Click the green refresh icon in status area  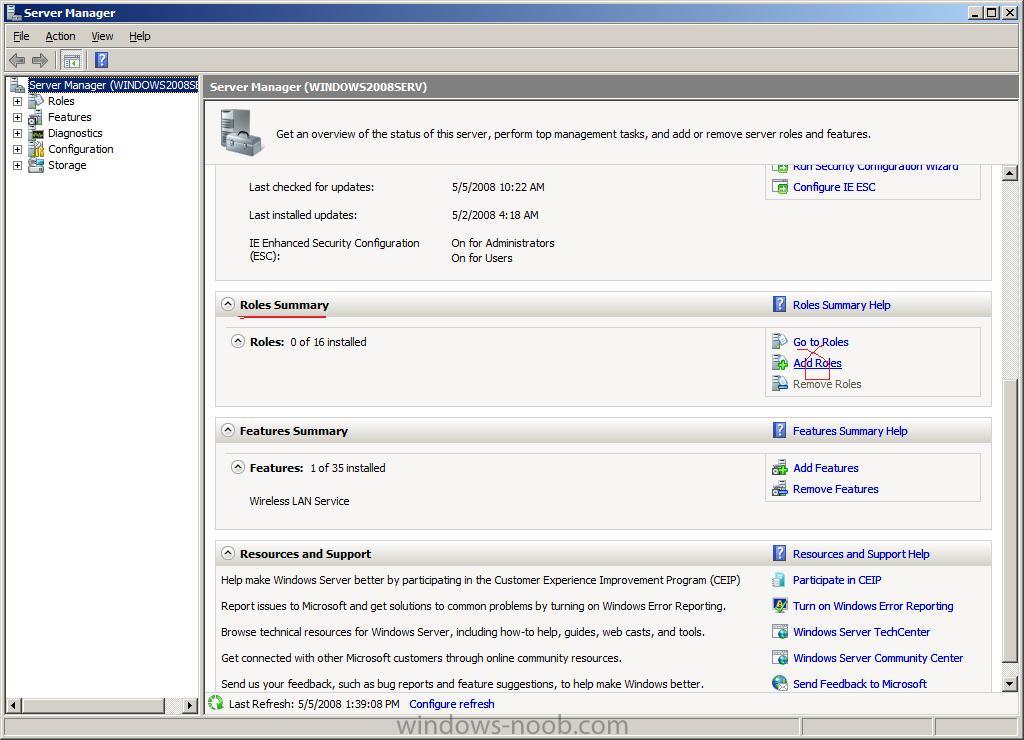pyautogui.click(x=216, y=703)
